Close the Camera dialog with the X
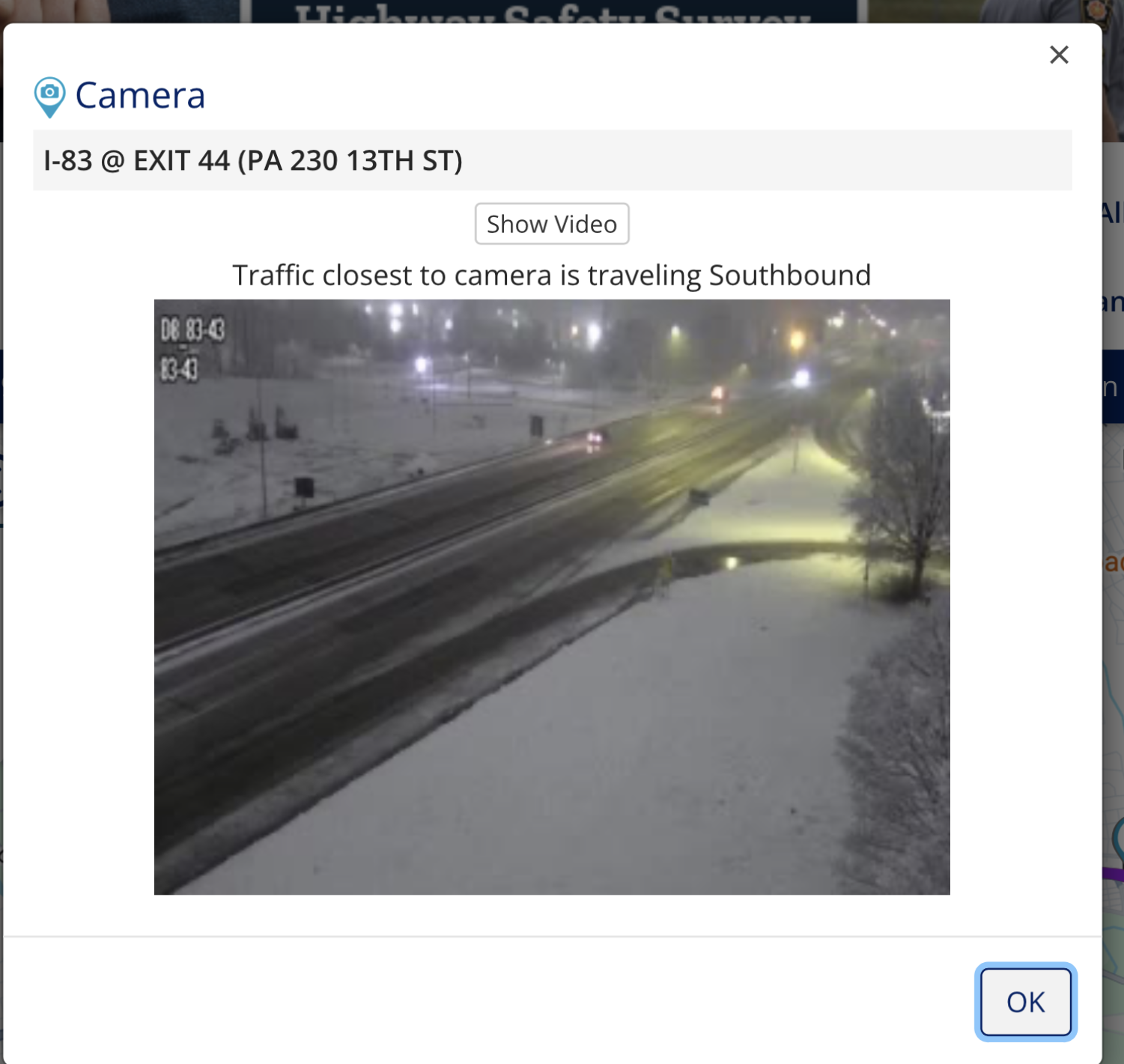 (1059, 55)
